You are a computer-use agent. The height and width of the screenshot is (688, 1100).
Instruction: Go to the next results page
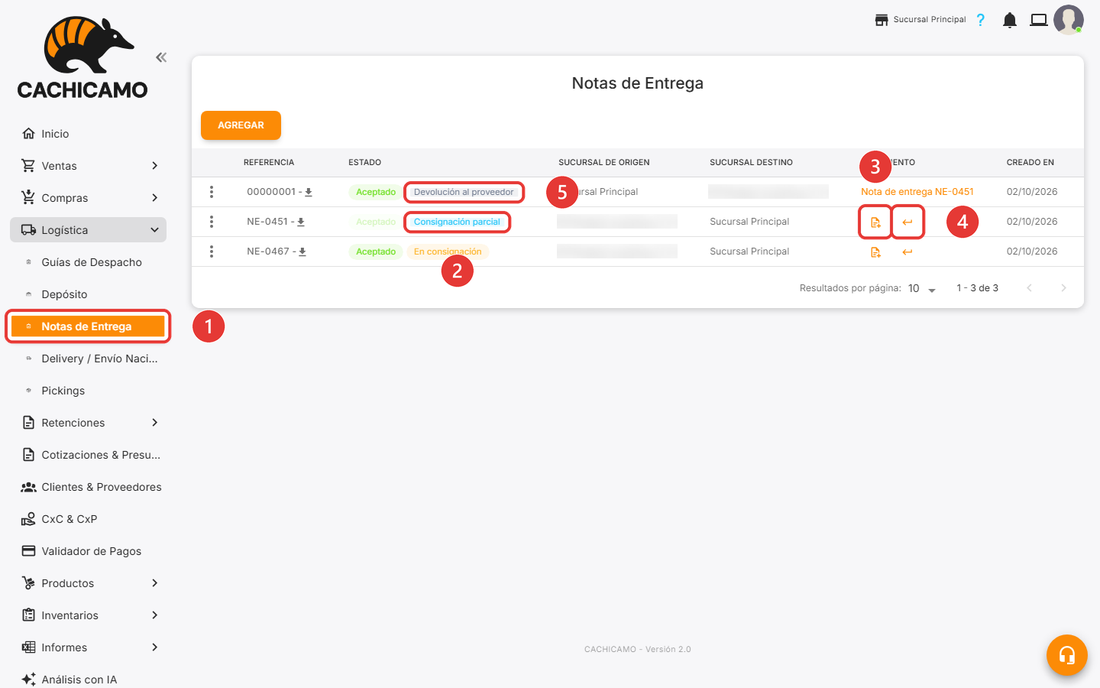1064,288
